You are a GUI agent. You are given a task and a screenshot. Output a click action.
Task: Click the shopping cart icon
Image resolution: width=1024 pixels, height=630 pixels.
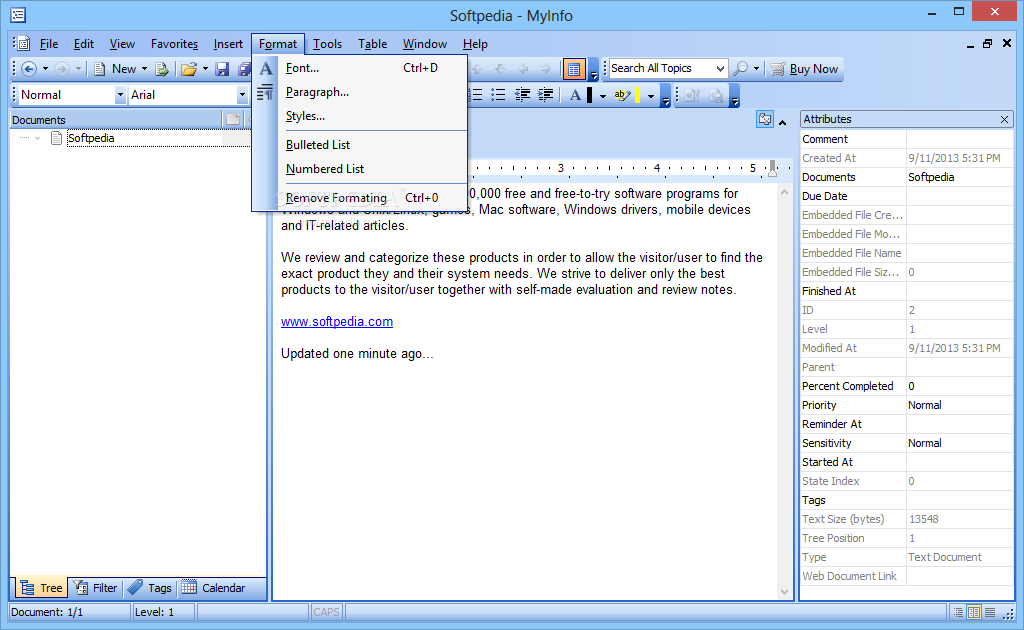click(x=777, y=69)
